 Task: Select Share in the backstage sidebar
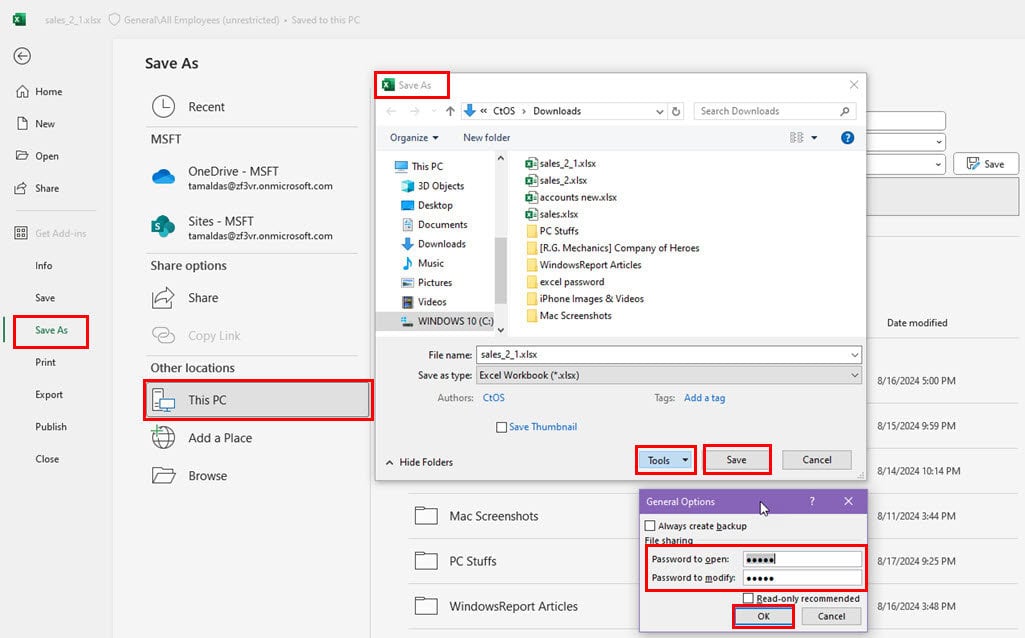(x=37, y=188)
